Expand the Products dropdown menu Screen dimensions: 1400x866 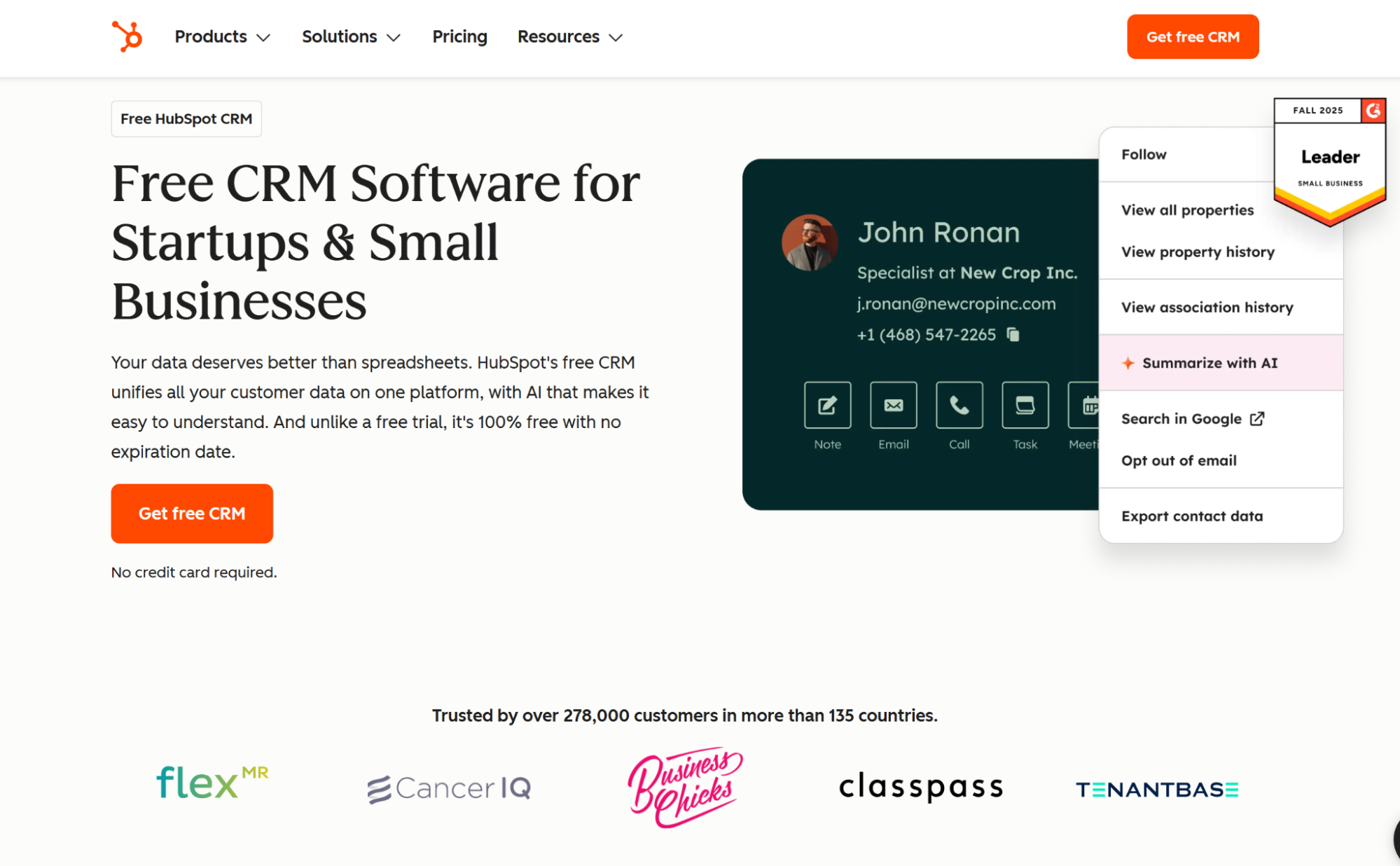click(x=222, y=36)
